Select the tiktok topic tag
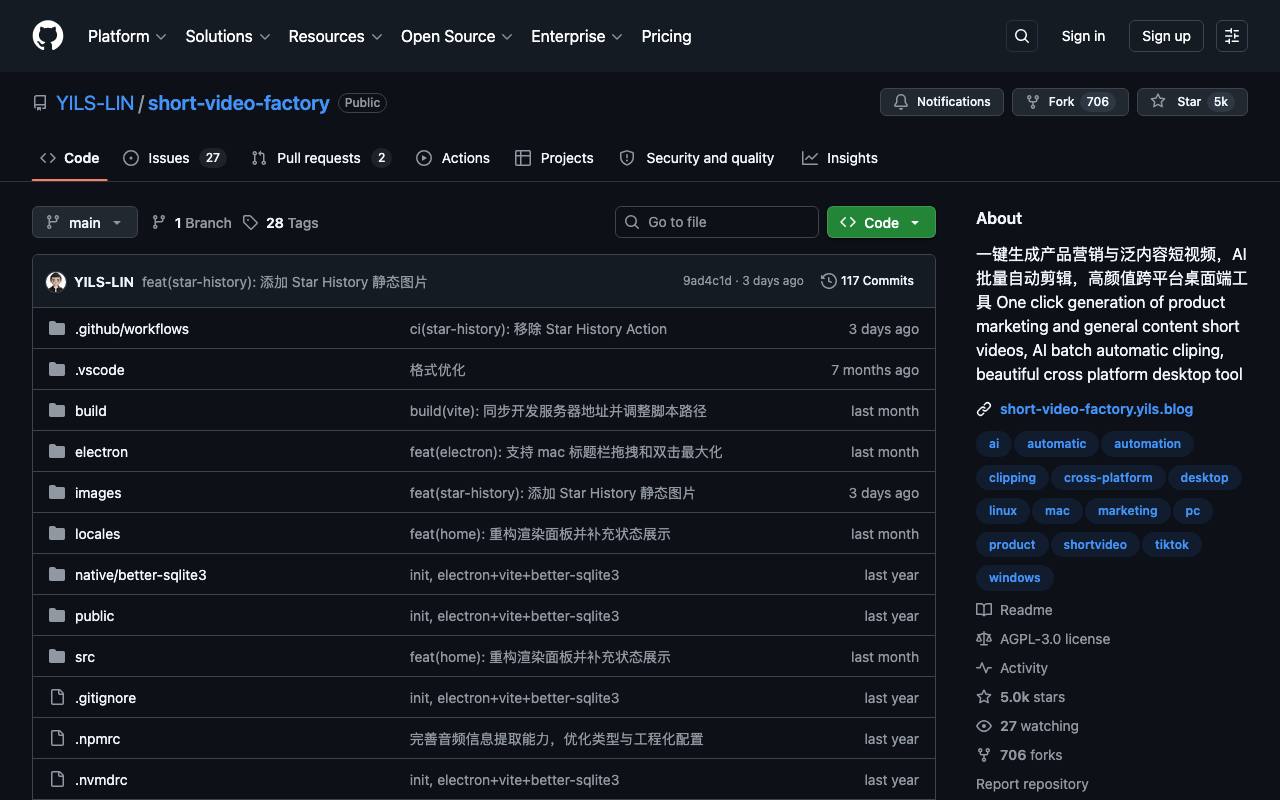This screenshot has width=1280, height=800. coord(1172,545)
